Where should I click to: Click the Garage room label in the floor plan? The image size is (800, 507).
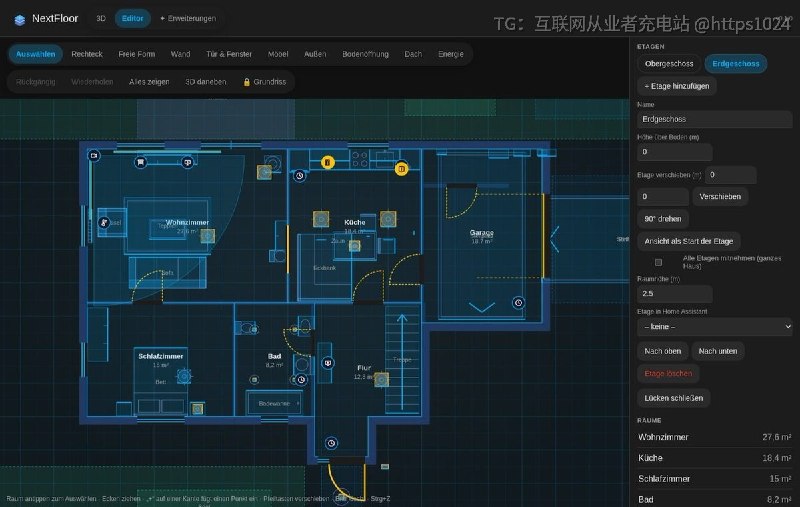pos(482,233)
